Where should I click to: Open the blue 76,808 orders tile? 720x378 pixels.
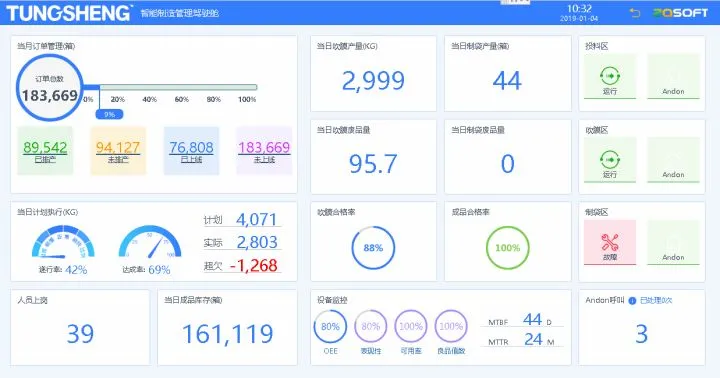(191, 151)
